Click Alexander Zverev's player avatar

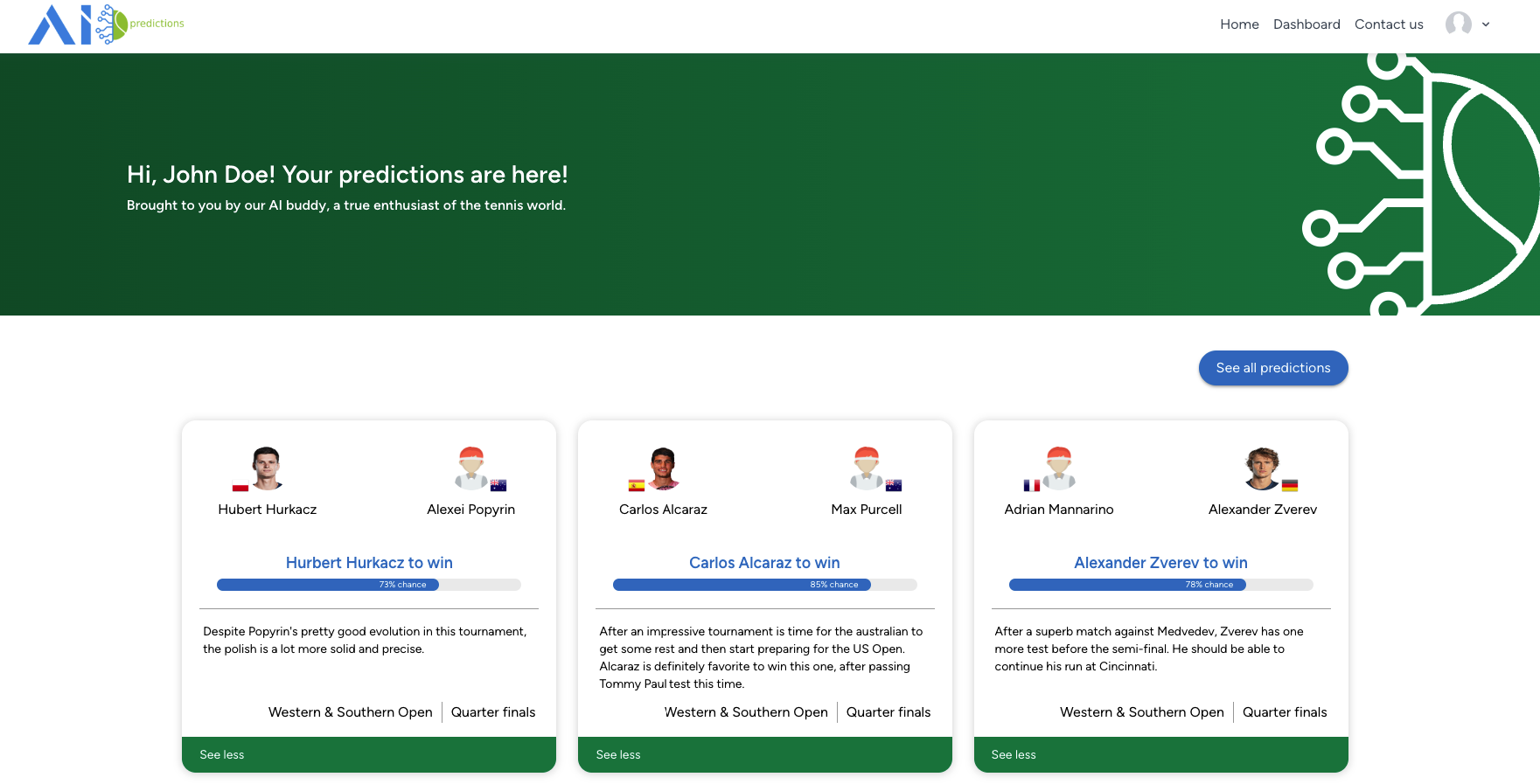(1262, 466)
